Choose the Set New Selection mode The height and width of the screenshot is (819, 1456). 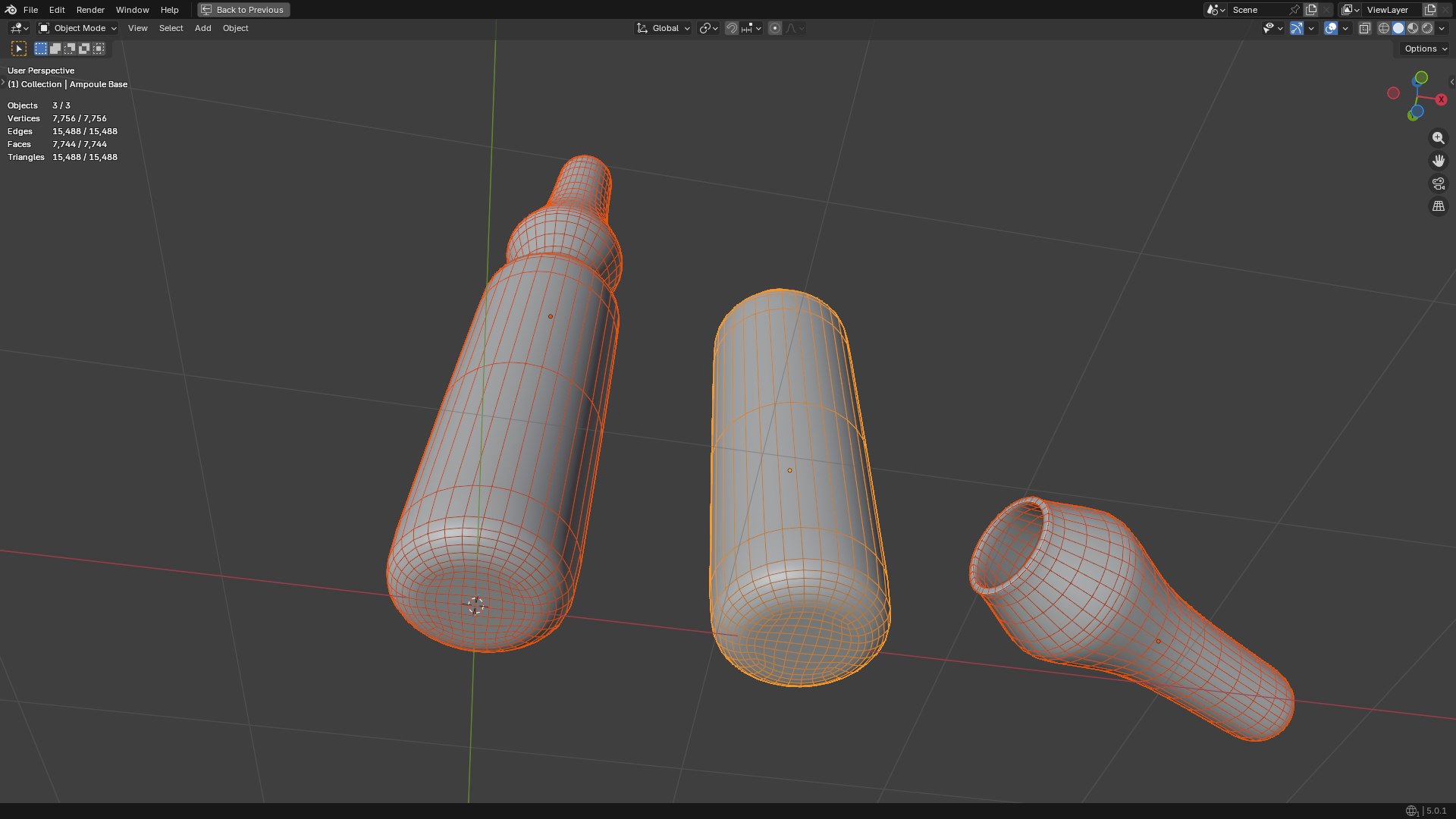pos(41,49)
